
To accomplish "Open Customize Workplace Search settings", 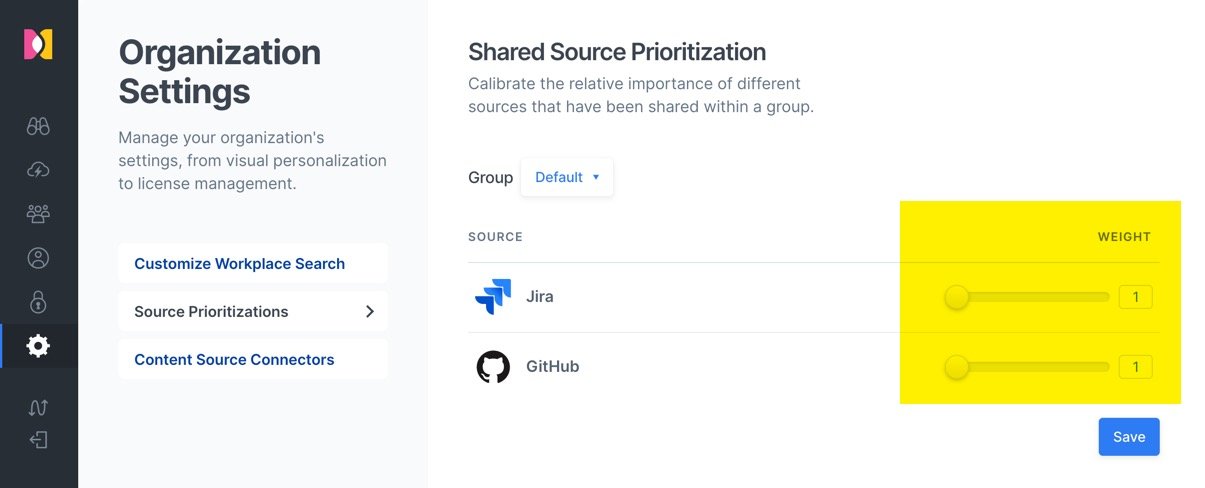I will (x=252, y=264).
